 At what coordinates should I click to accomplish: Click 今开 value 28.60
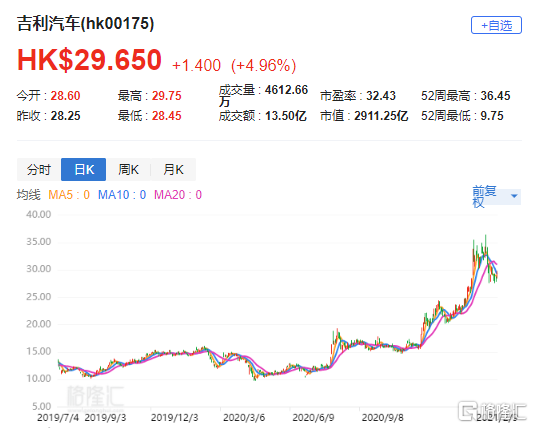[65, 96]
